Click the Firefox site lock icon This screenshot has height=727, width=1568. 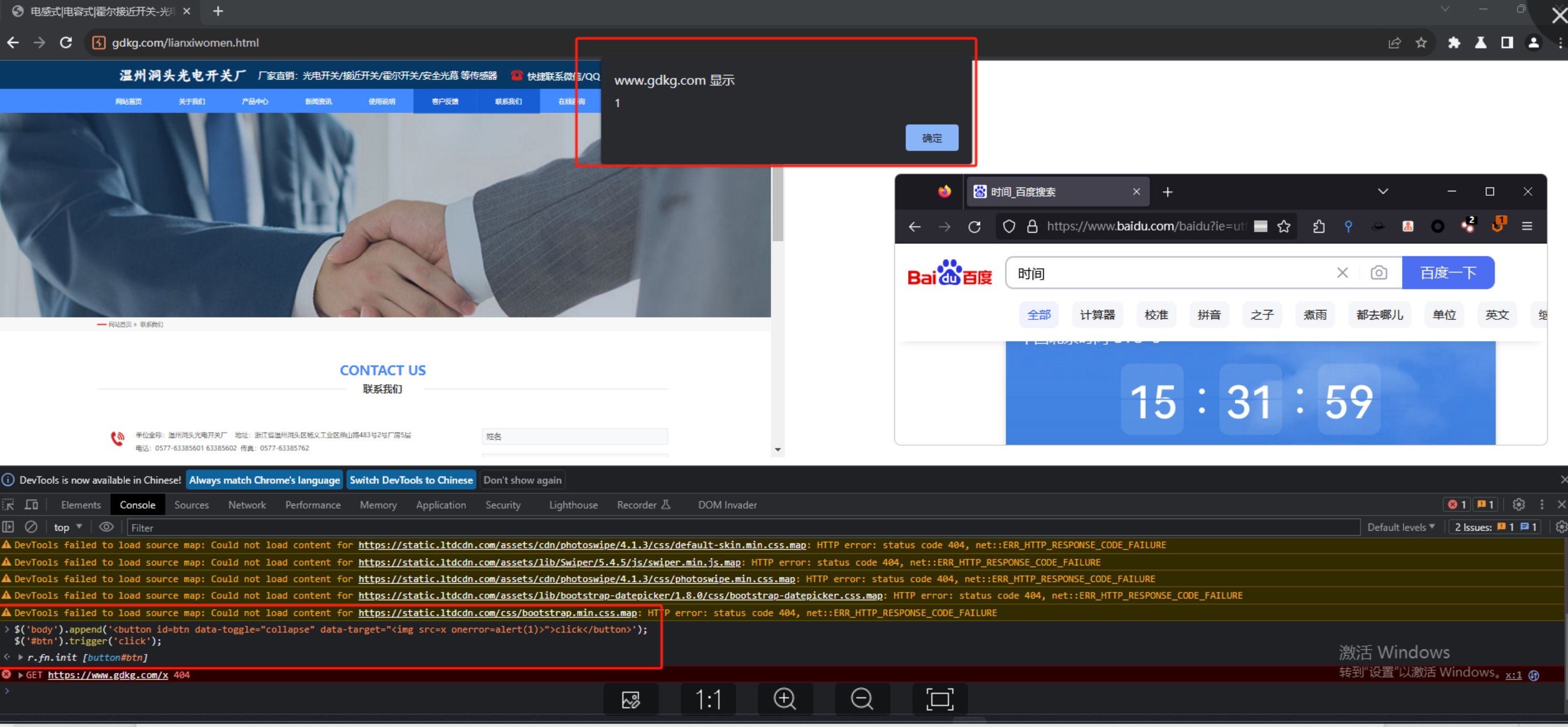click(1032, 226)
